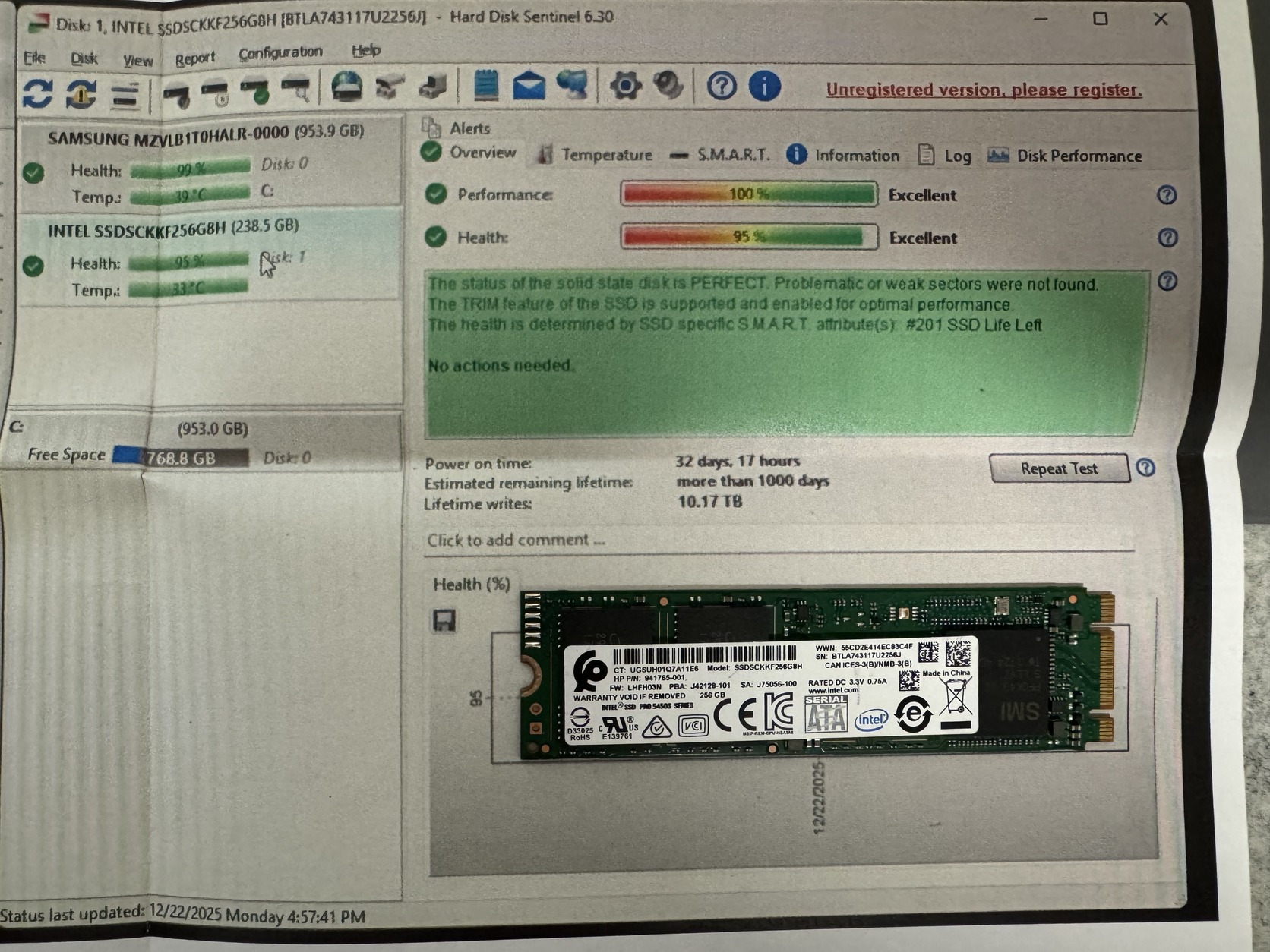Click the help icon beside Performance rating

(1167, 196)
